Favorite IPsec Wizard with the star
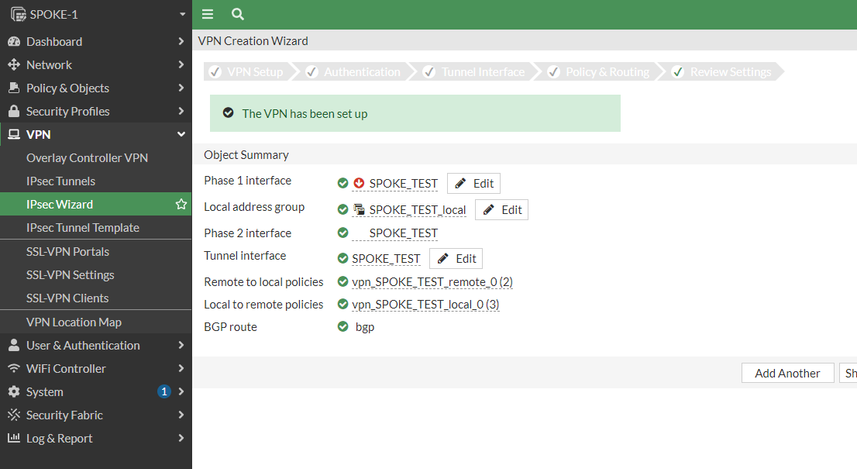857x469 pixels. [181, 204]
